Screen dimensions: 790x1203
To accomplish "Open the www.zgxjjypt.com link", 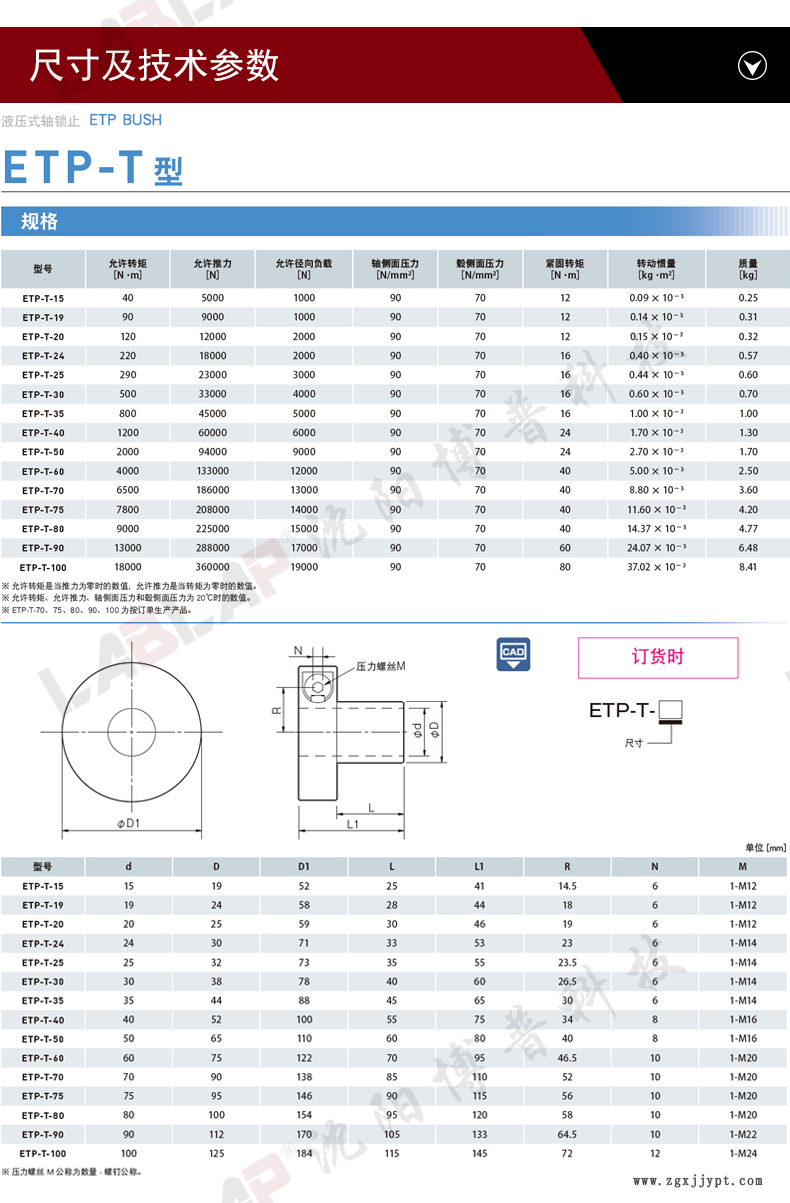I will click(x=698, y=1183).
